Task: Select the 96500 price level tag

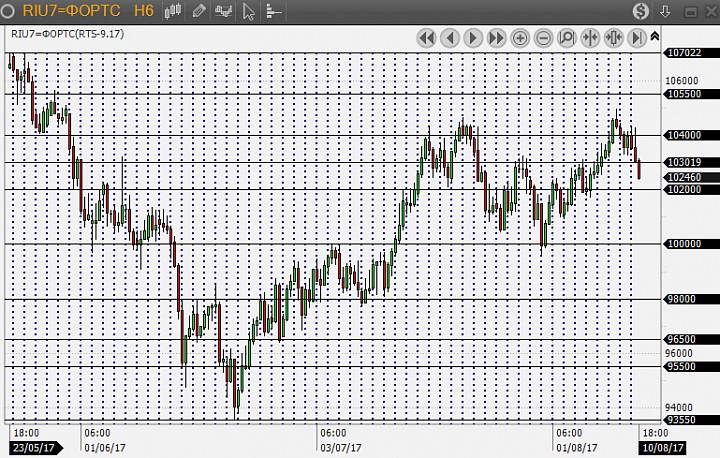Action: (x=691, y=339)
